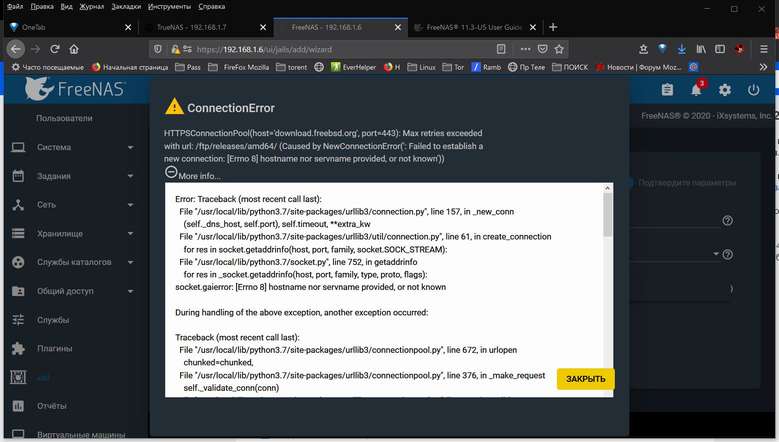This screenshot has width=779, height=442.
Task: Open the EverHelper bookmark
Action: (354, 67)
